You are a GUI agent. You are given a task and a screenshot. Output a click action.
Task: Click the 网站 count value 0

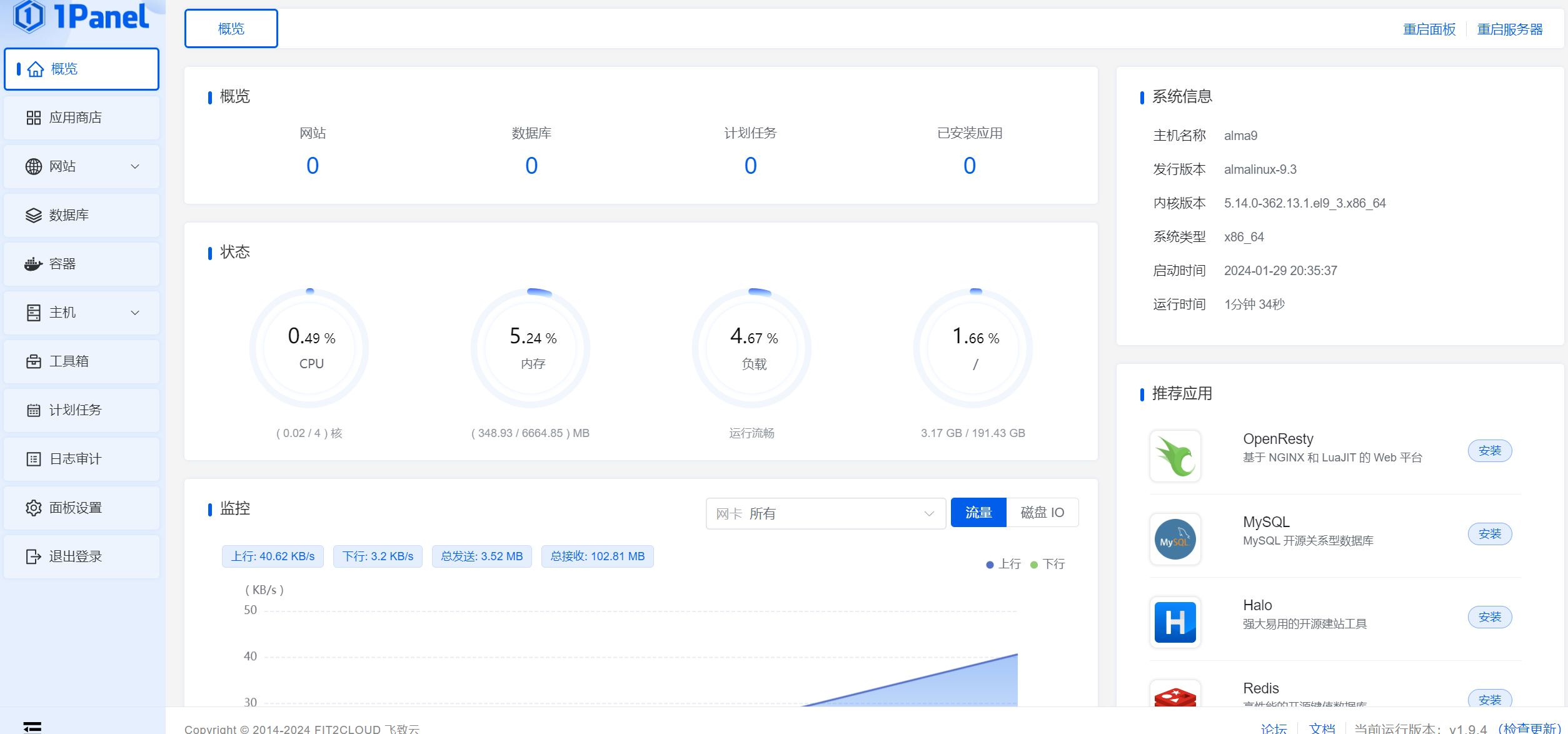pos(313,166)
